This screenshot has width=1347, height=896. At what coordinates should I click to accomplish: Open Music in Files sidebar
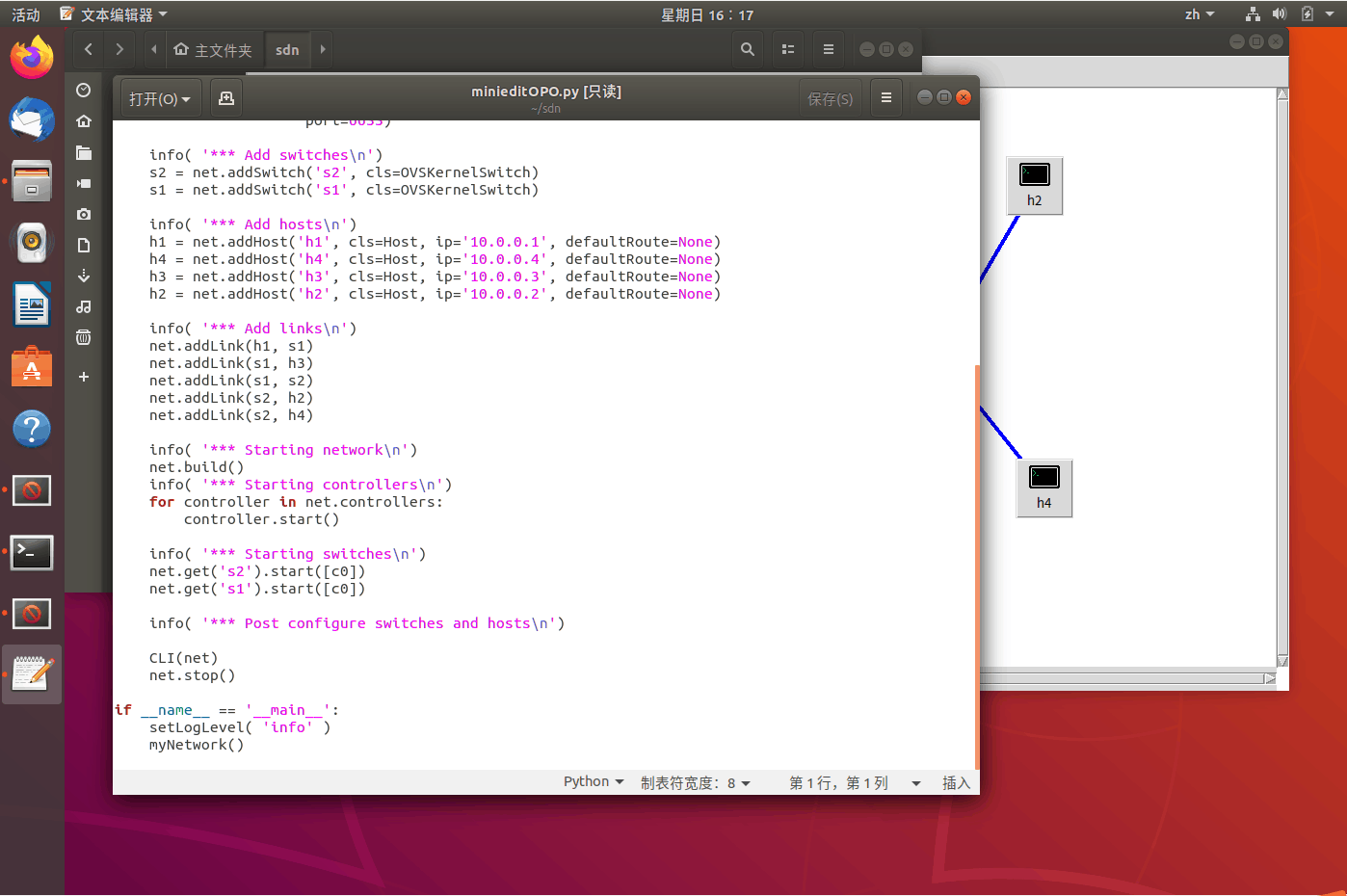click(x=84, y=306)
